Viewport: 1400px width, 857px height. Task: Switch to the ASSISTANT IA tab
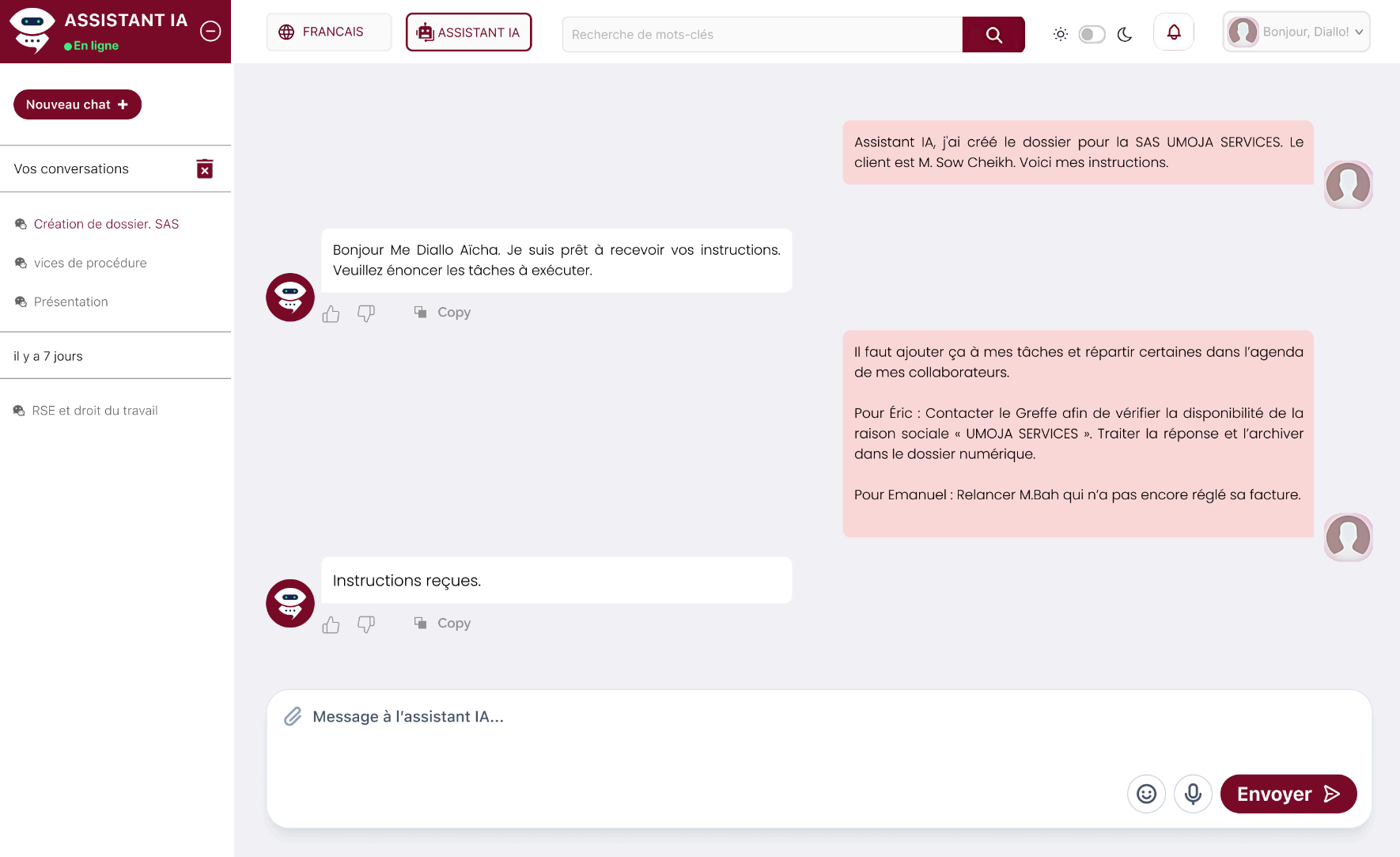click(468, 32)
